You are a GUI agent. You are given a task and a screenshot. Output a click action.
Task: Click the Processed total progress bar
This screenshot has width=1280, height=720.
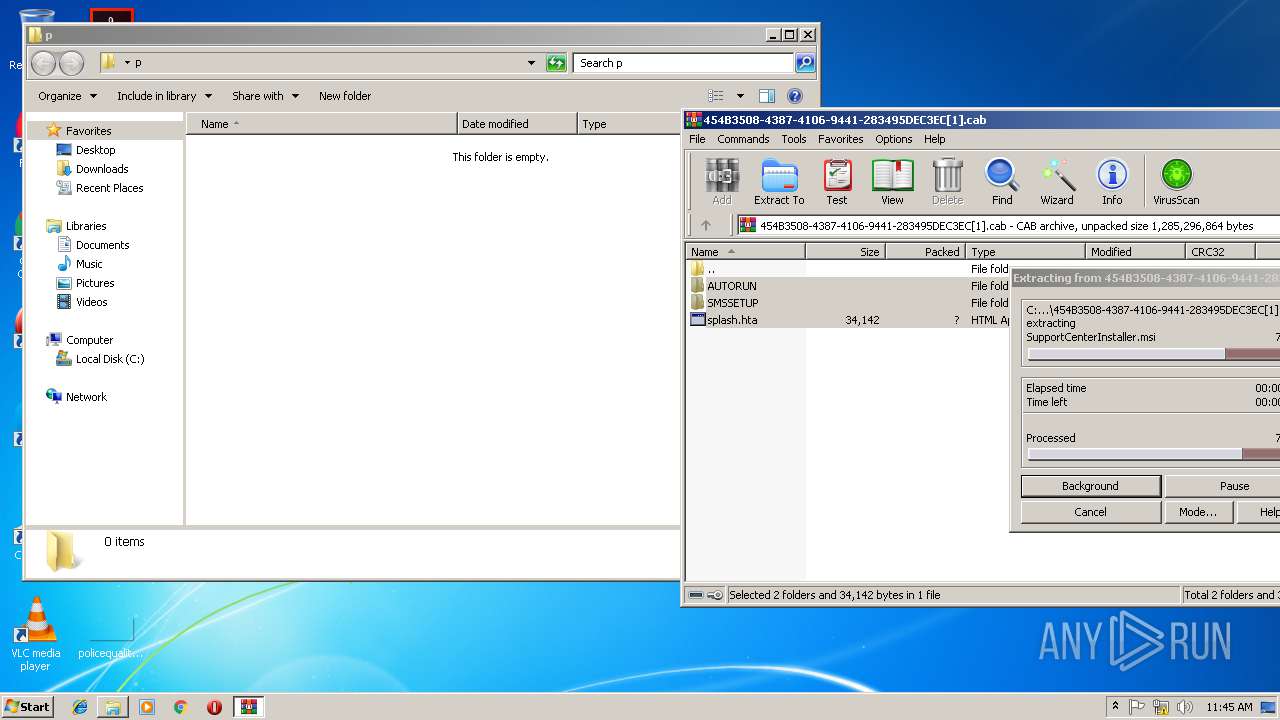[x=1153, y=454]
